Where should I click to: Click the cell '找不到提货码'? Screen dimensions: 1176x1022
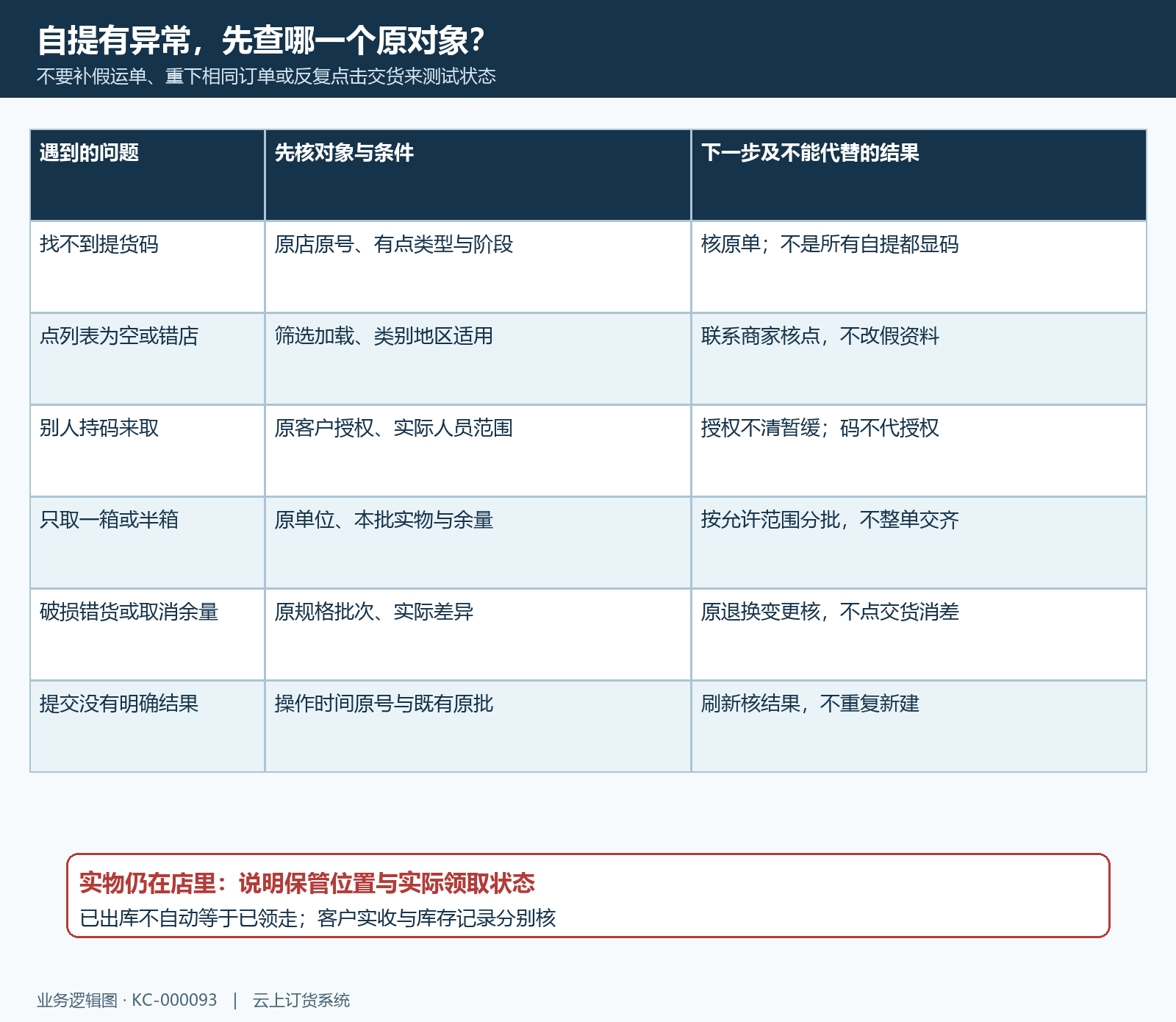point(147,267)
